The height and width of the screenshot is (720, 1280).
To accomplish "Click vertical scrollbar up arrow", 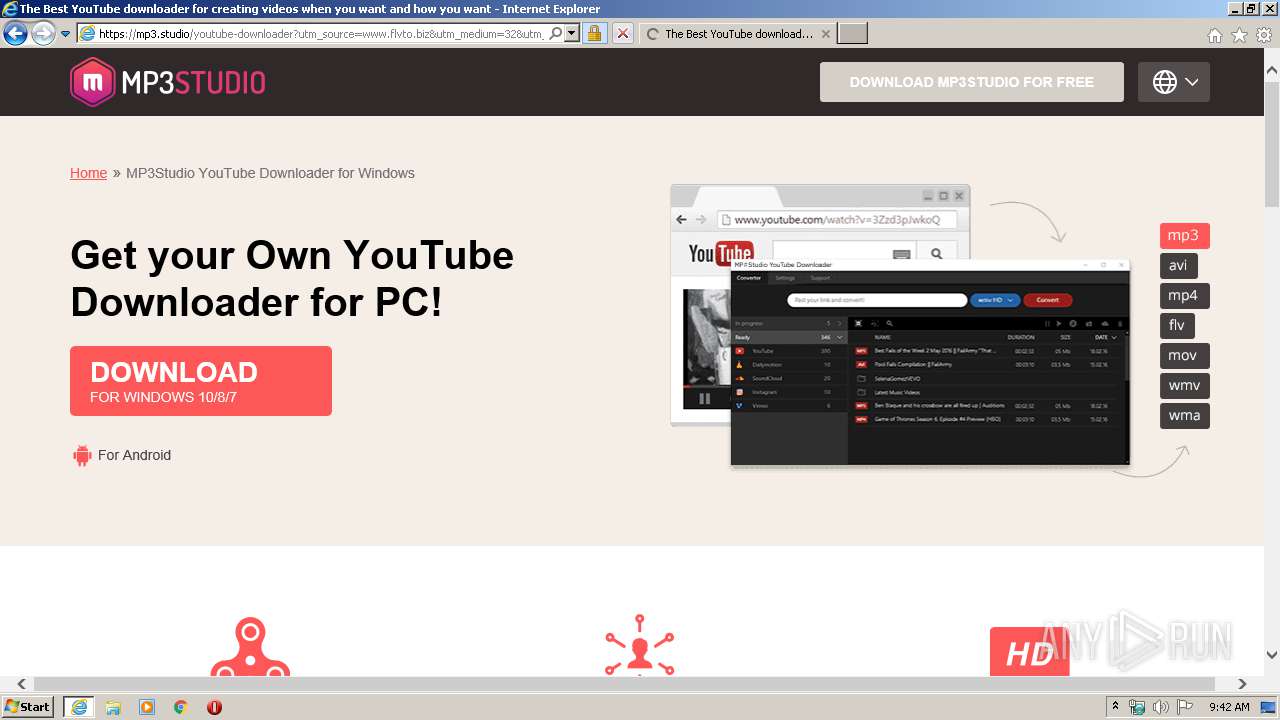I will click(x=1272, y=71).
